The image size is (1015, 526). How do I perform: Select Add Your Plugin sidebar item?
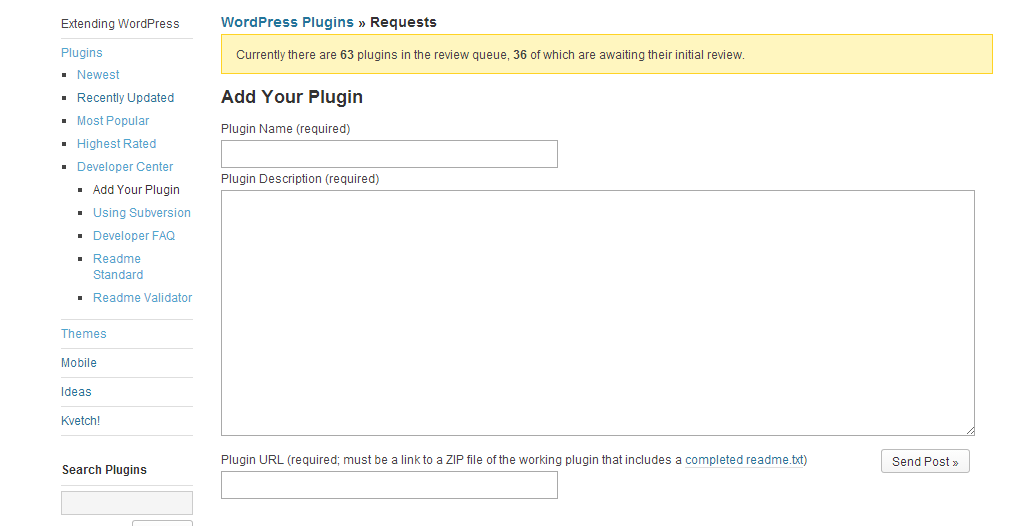136,190
